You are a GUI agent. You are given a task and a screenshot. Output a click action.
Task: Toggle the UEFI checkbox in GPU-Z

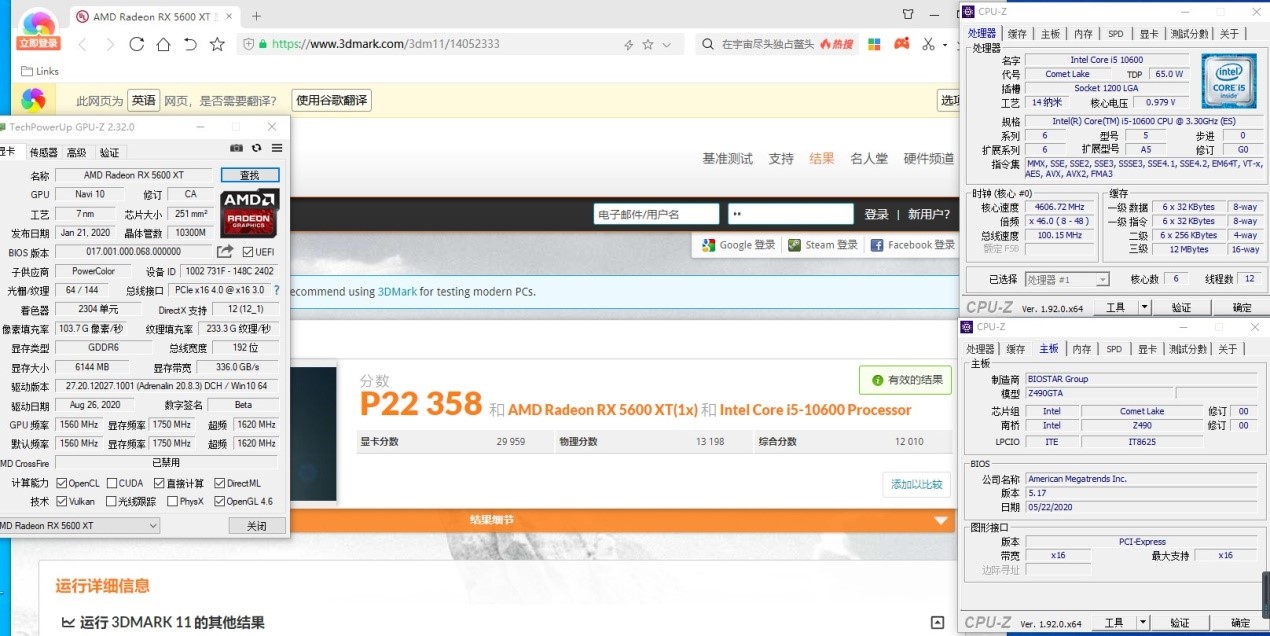(248, 252)
